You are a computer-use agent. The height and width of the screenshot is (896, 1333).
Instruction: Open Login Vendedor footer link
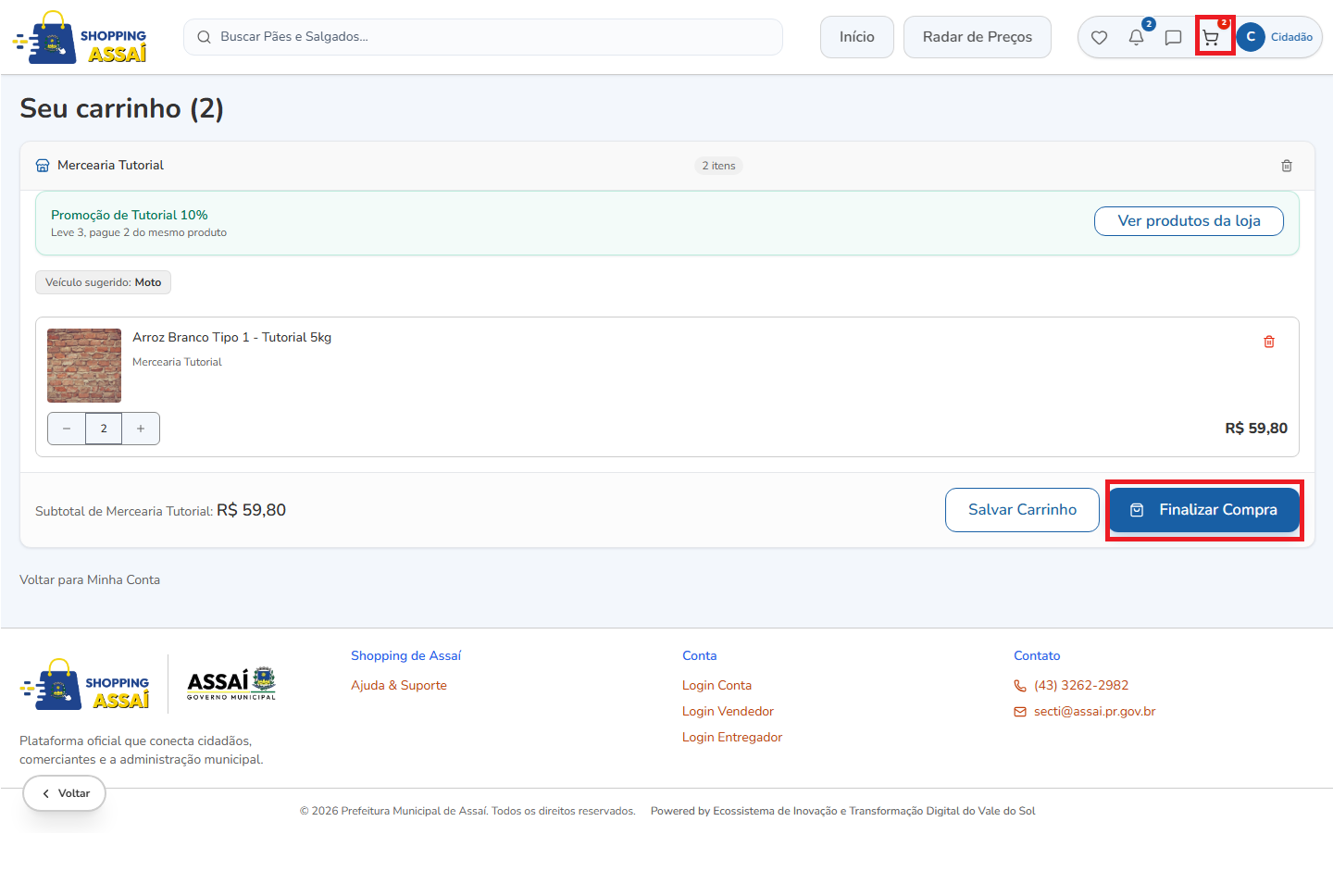pos(728,712)
